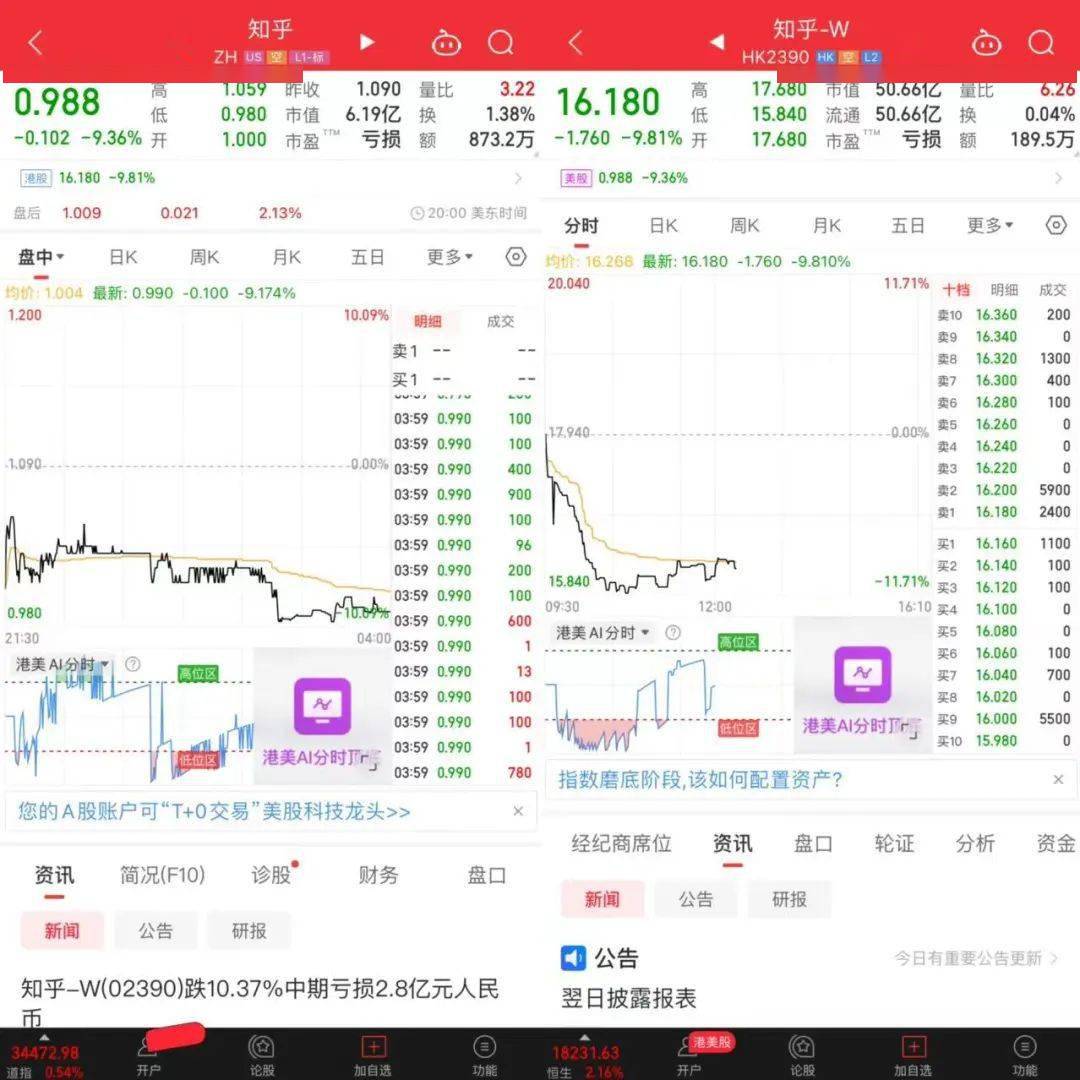1080x1080 pixels.
Task: Open 翌日披露报表 announcement
Action: coord(629,998)
